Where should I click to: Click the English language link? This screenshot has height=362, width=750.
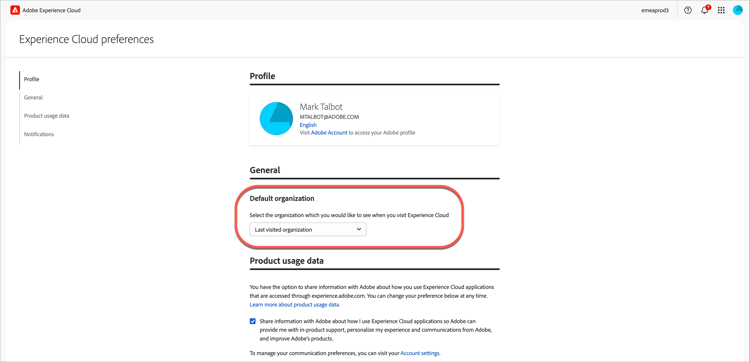pyautogui.click(x=308, y=125)
